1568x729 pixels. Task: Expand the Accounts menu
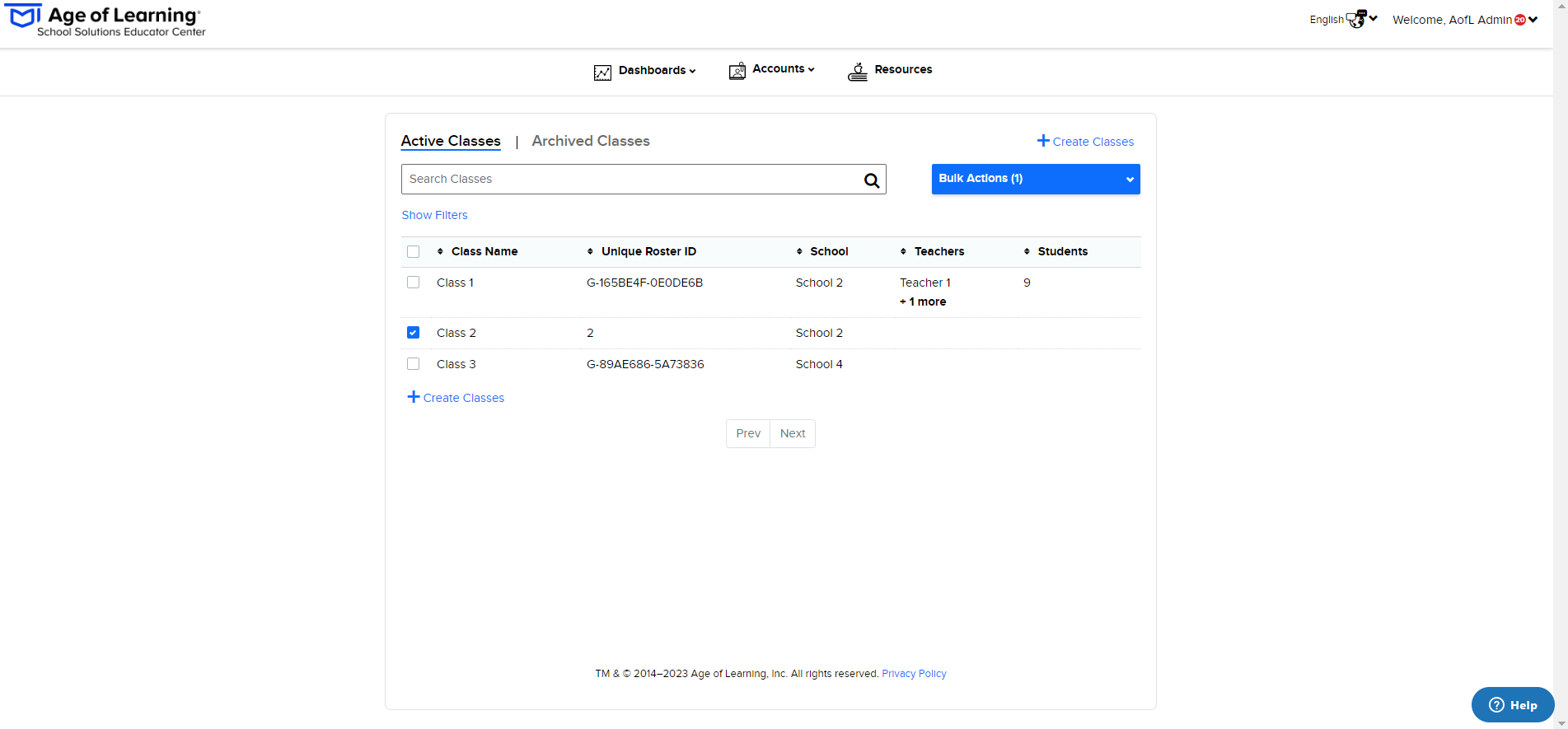point(783,69)
